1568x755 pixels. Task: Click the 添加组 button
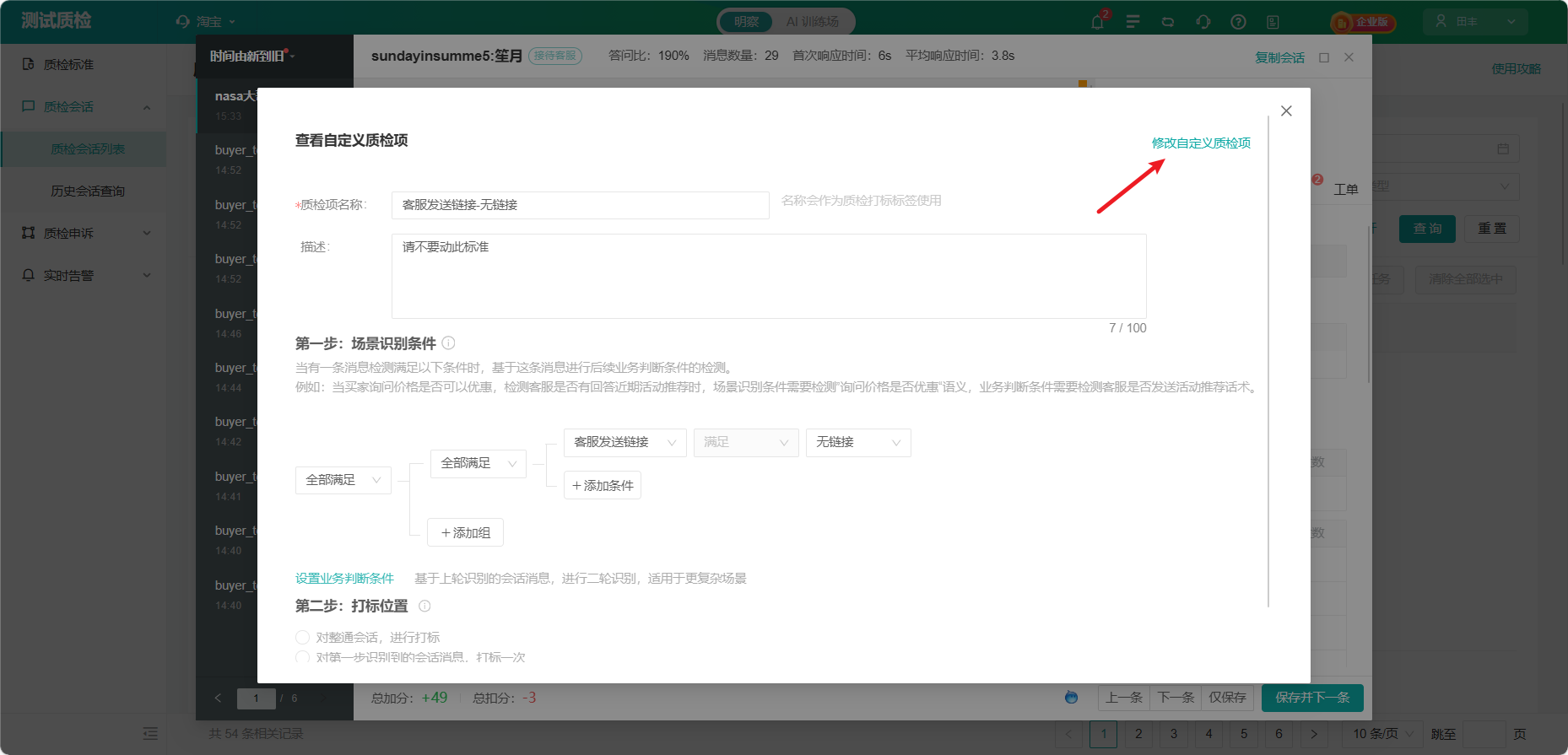tap(466, 532)
